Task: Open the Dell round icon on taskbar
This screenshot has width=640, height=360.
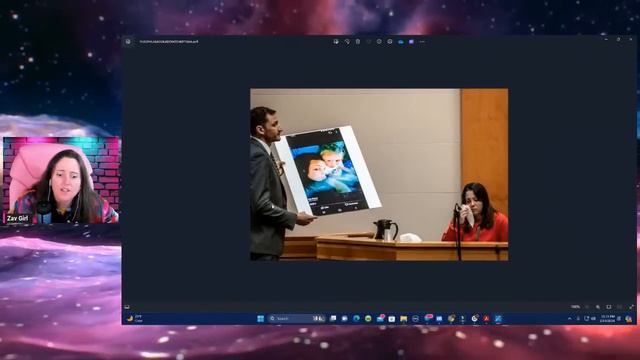Action: coord(415,318)
